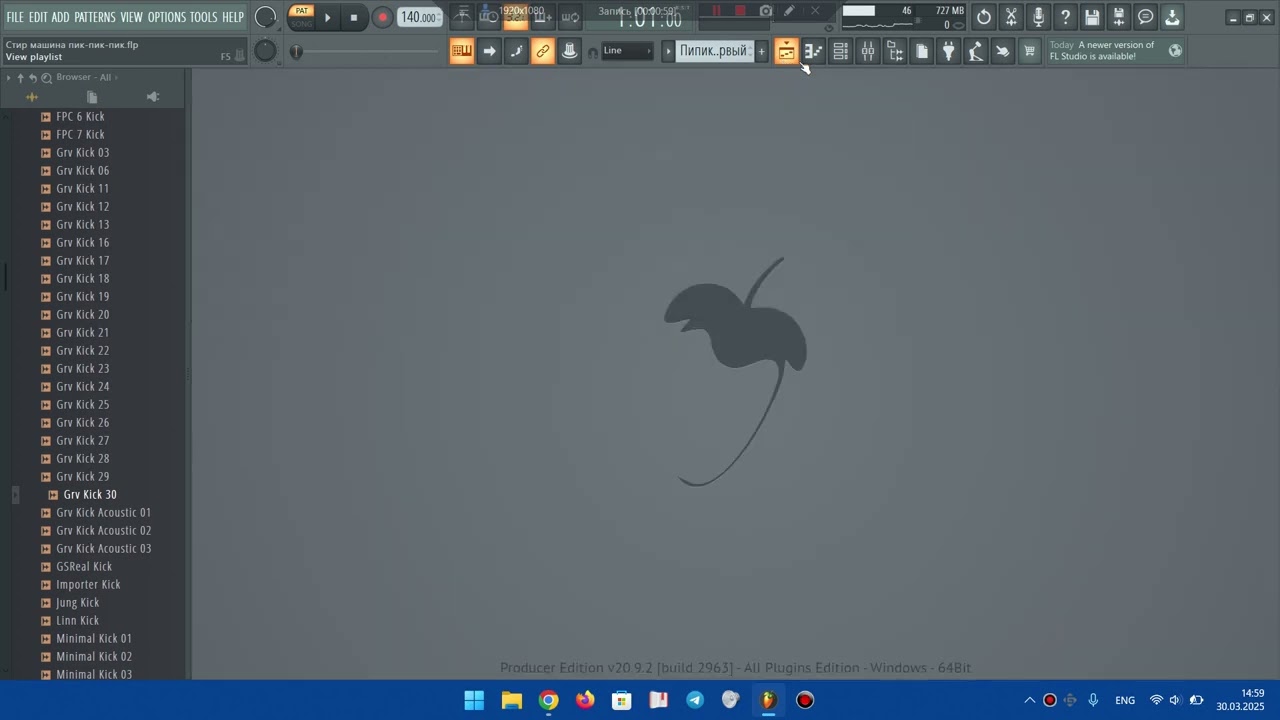
Task: Start one-click audio recording microphone icon
Action: click(x=1038, y=17)
